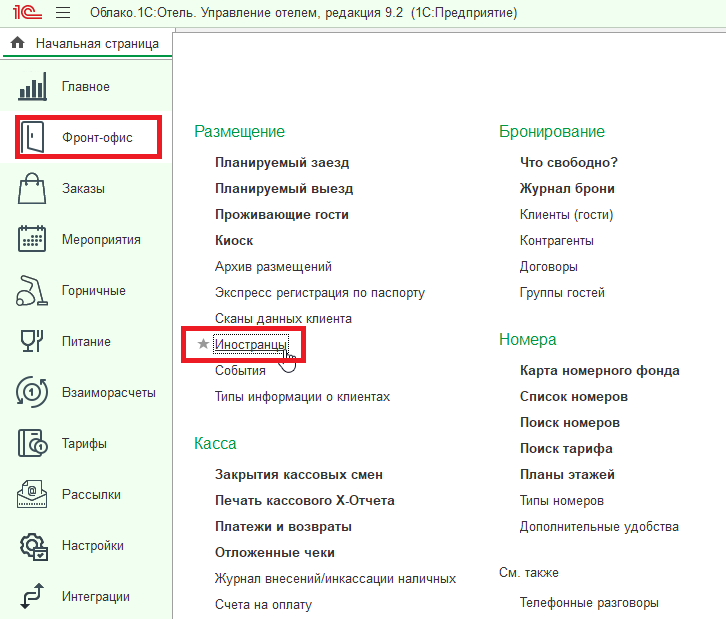The width and height of the screenshot is (726, 619).
Task: Open the Контрагенты link
Action: (557, 240)
